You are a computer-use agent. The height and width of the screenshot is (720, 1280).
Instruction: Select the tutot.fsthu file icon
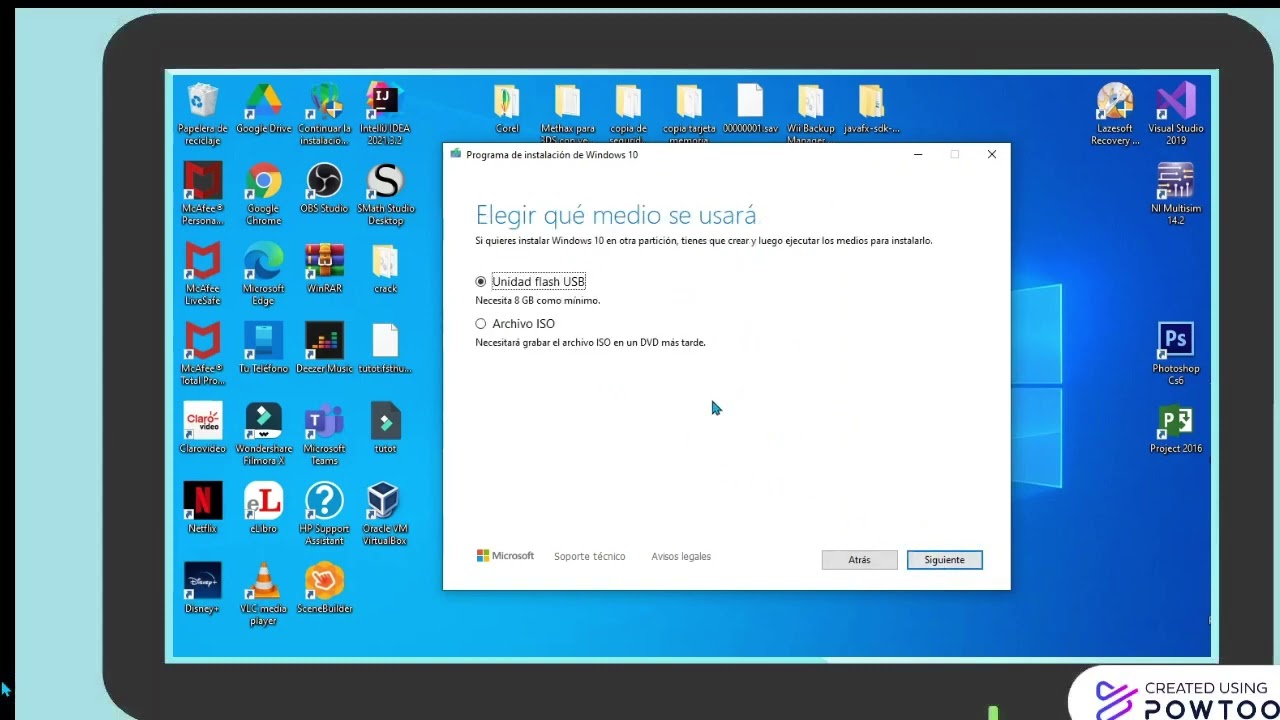385,341
